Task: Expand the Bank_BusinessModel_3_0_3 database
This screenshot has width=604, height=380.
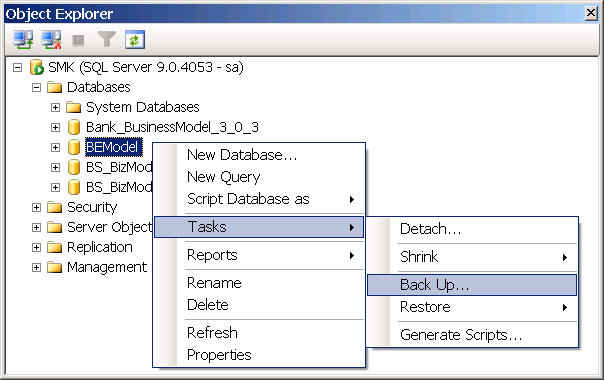Action: pos(55,128)
